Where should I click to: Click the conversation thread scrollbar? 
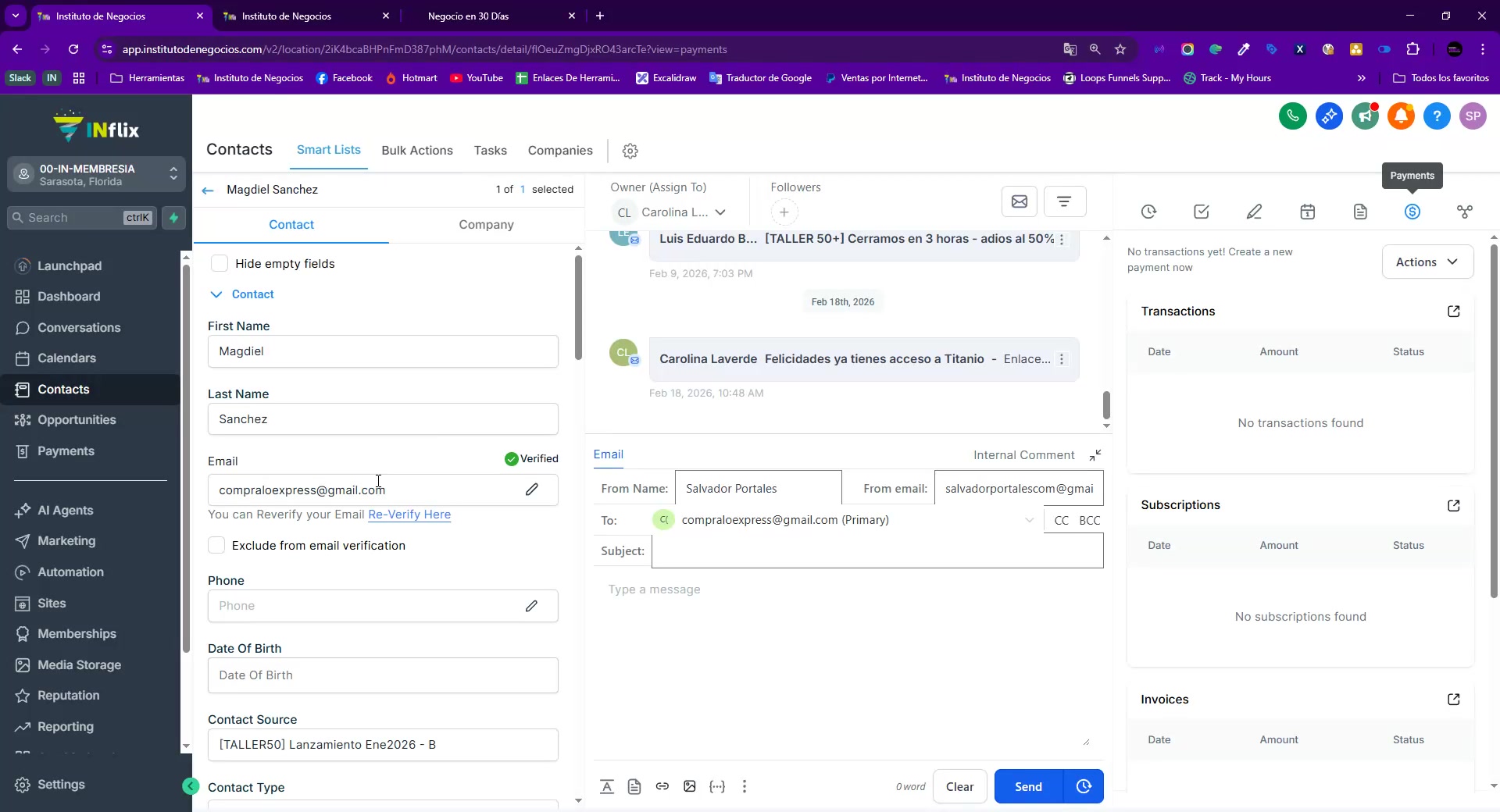1106,405
